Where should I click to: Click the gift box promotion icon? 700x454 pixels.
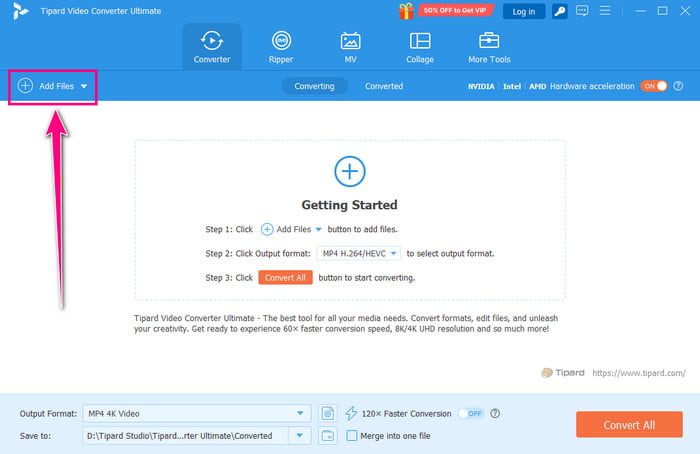click(406, 11)
